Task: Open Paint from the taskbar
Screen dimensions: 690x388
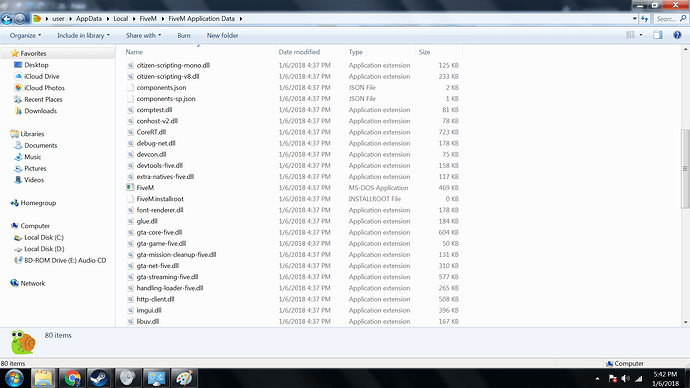Action: [x=184, y=378]
